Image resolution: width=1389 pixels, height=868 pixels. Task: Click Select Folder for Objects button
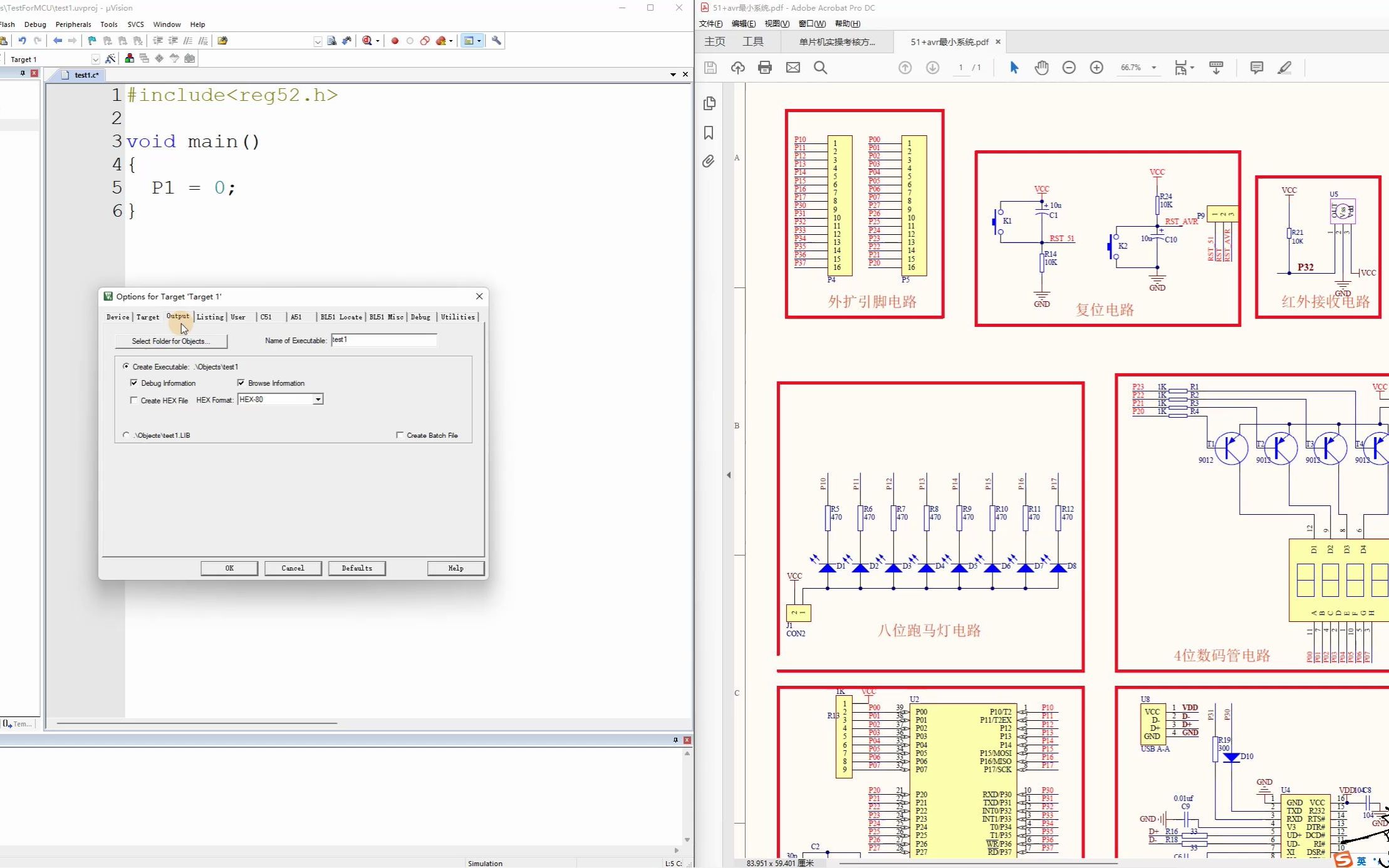click(171, 341)
